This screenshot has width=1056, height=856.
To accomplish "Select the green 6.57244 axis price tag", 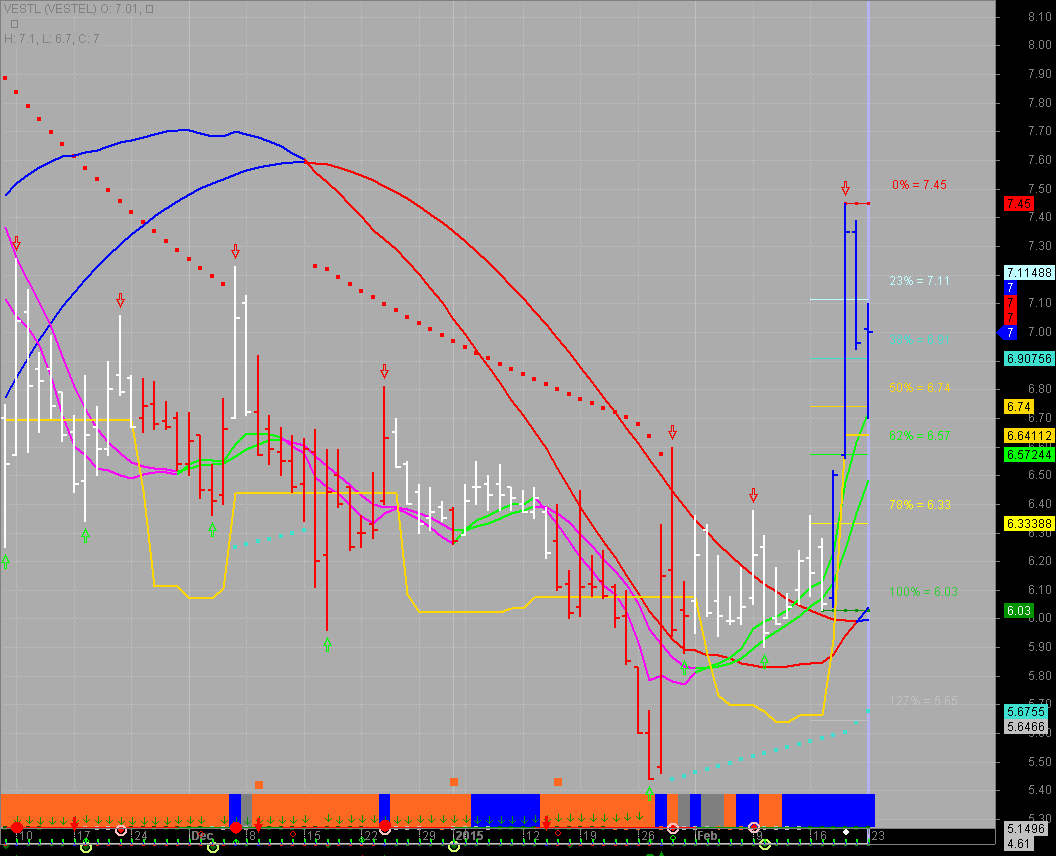I will (x=1028, y=454).
